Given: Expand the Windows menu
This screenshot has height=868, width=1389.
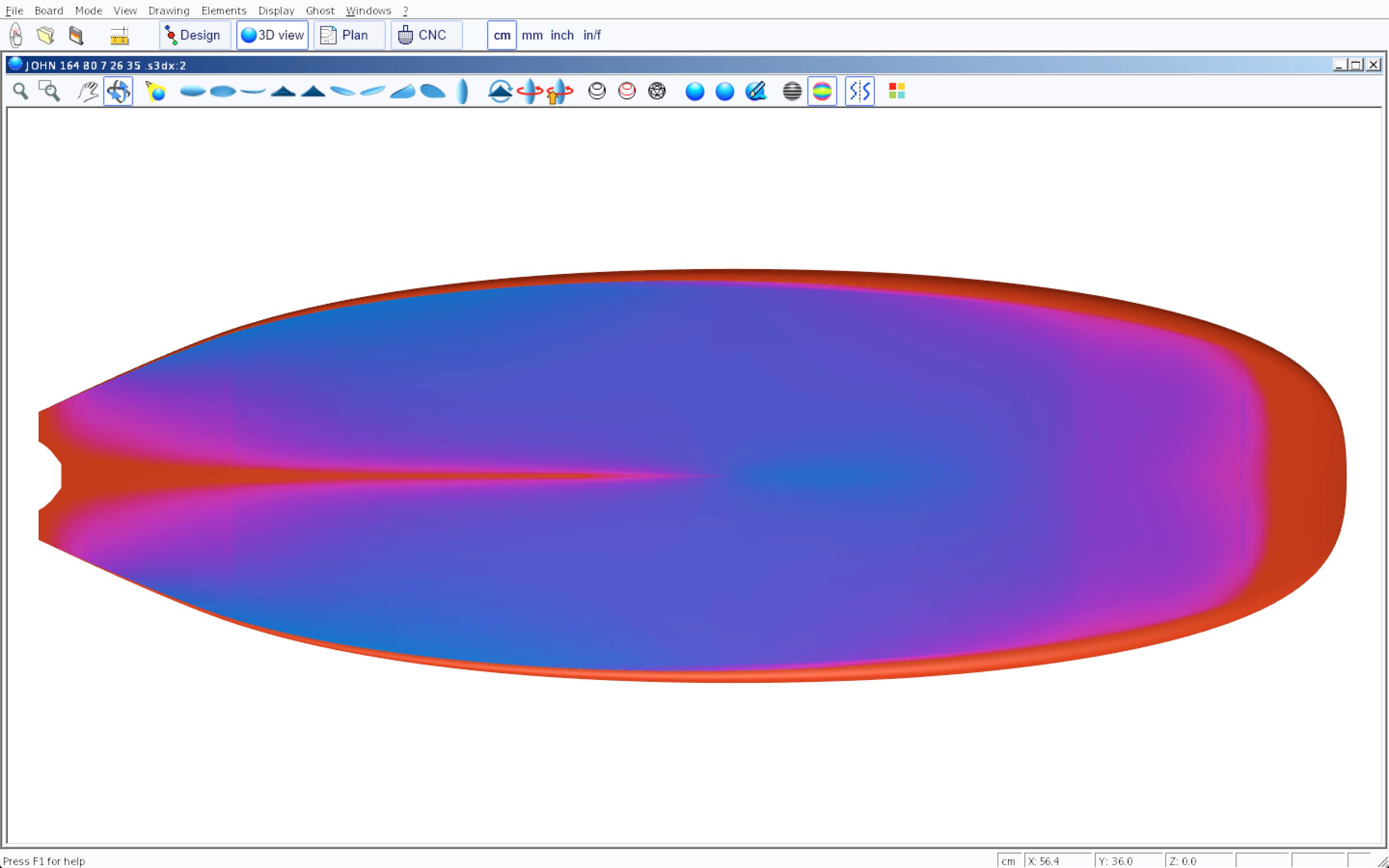Looking at the screenshot, I should point(368,10).
